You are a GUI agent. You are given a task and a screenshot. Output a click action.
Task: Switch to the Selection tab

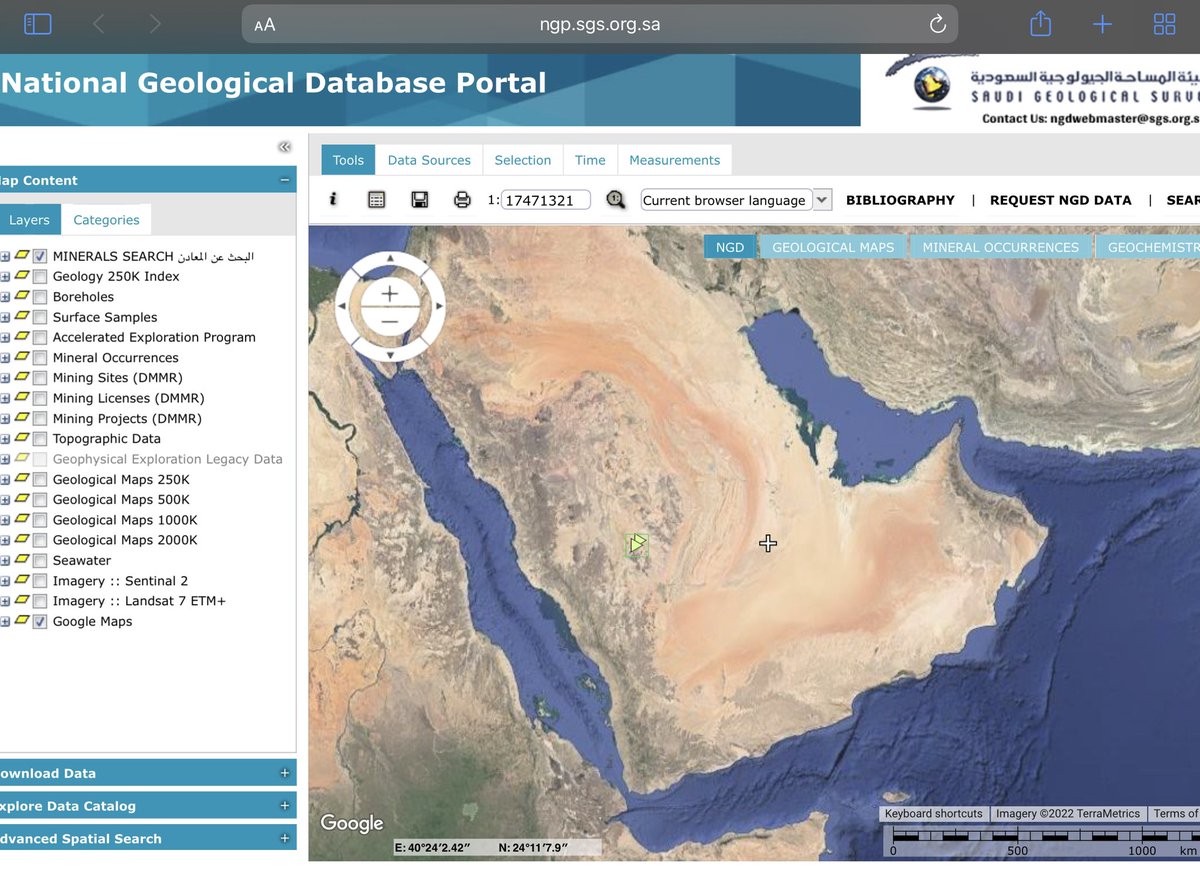[523, 160]
